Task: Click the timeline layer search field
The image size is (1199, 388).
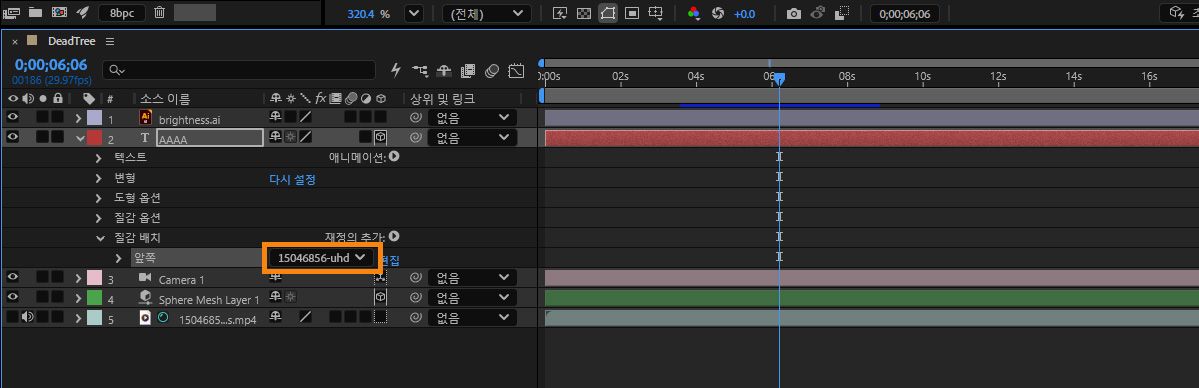Action: (239, 70)
